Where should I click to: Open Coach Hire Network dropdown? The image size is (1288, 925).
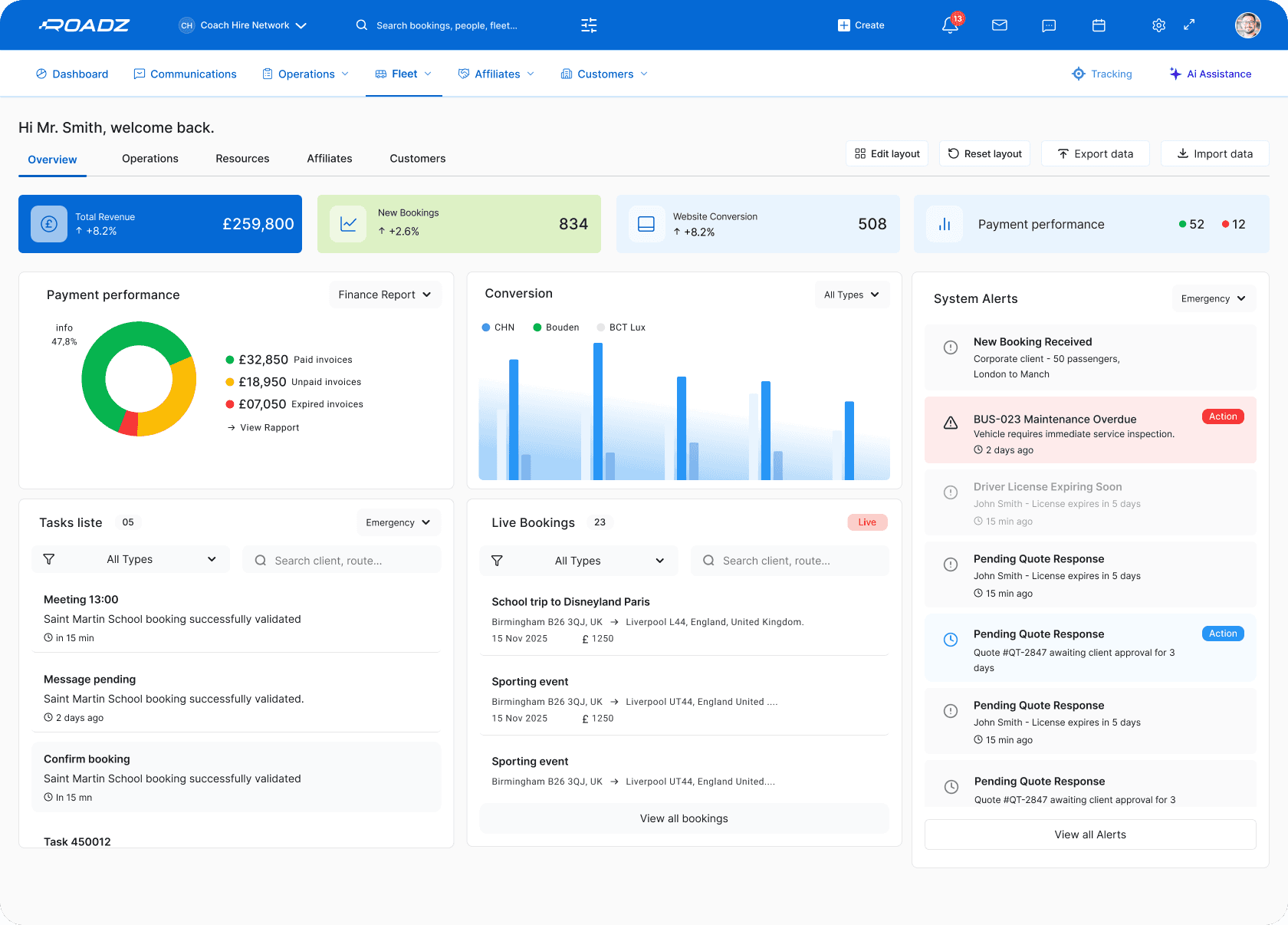point(242,25)
